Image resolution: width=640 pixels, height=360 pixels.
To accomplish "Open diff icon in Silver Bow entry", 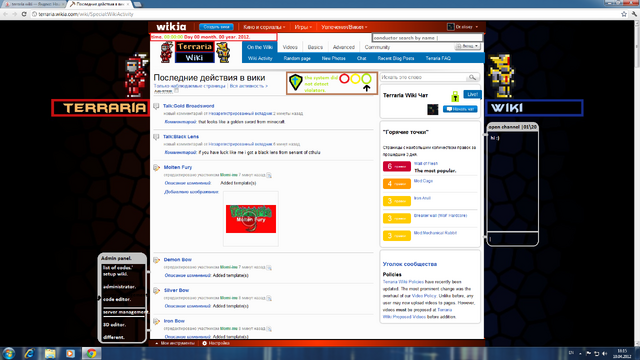I will [269, 298].
